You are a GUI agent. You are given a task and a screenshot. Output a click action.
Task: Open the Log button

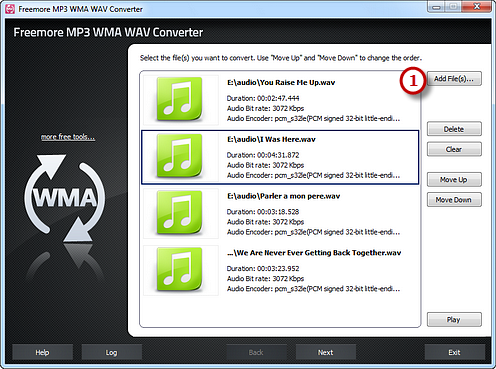[x=111, y=352]
